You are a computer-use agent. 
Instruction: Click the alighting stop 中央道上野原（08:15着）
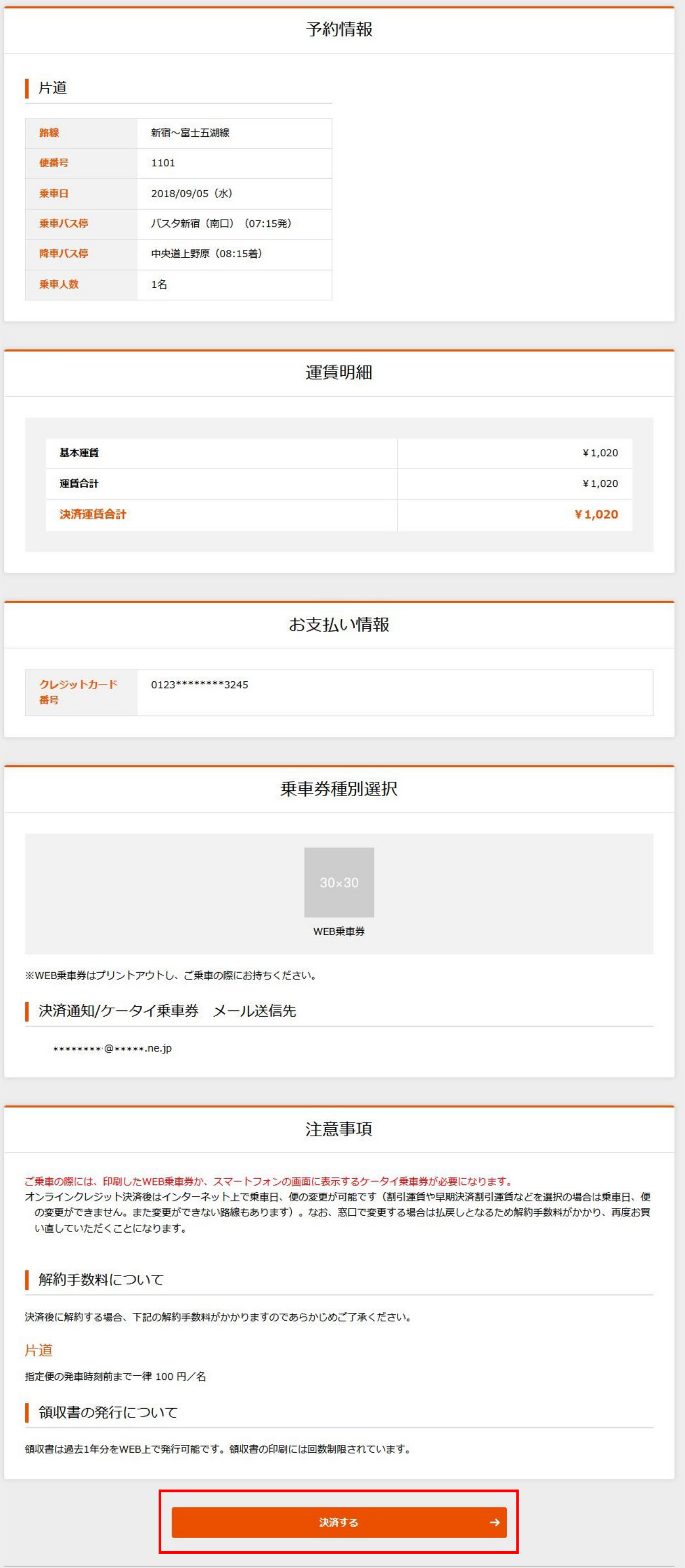tap(207, 254)
